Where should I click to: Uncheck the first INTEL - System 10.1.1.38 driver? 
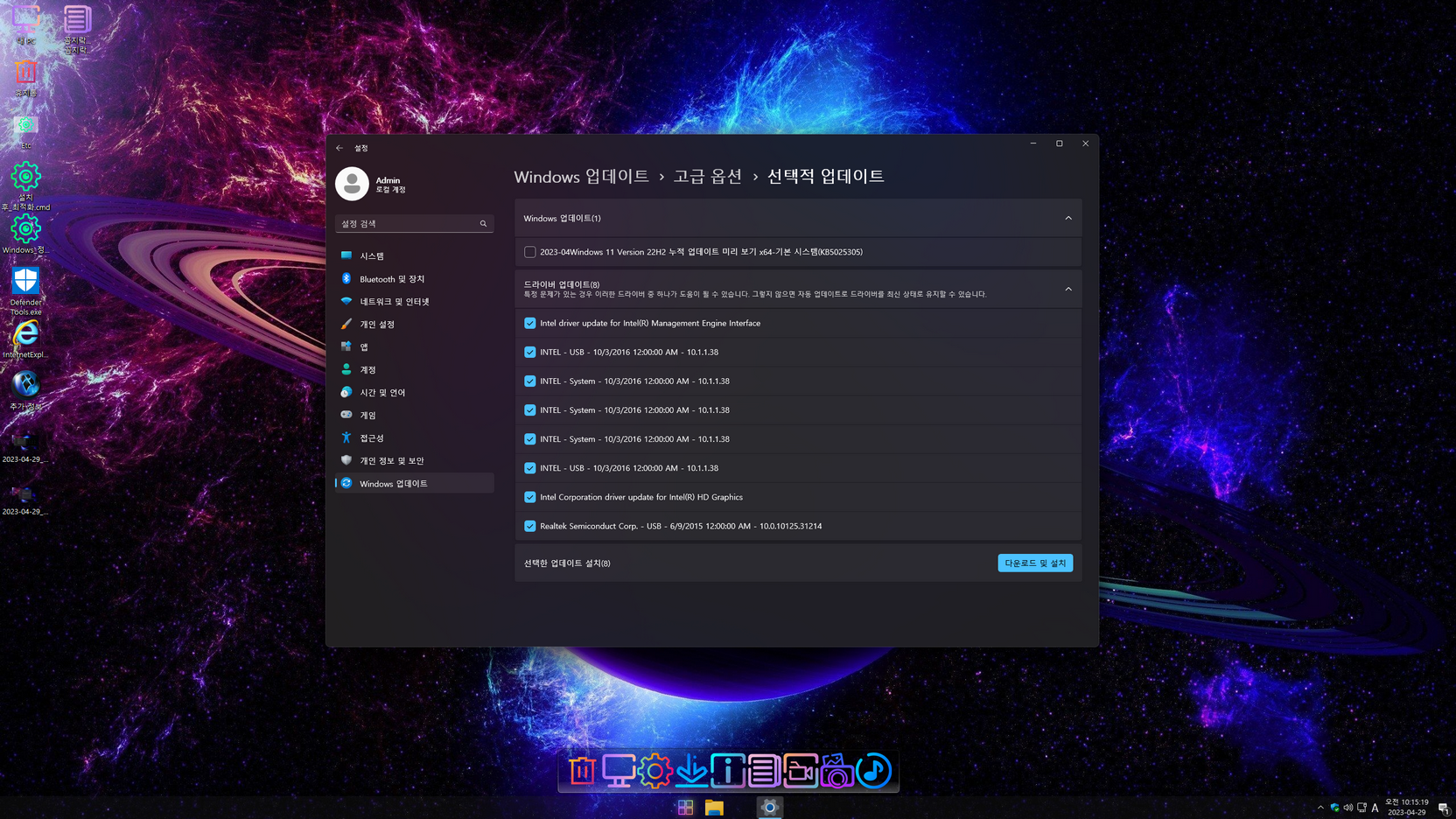pos(530,381)
